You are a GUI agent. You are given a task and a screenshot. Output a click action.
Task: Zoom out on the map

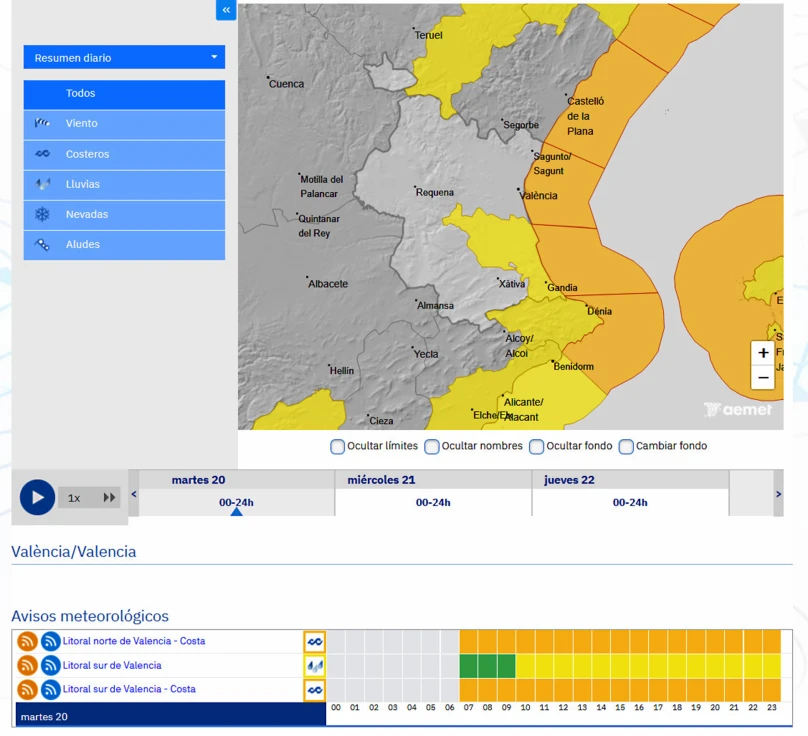(x=763, y=377)
